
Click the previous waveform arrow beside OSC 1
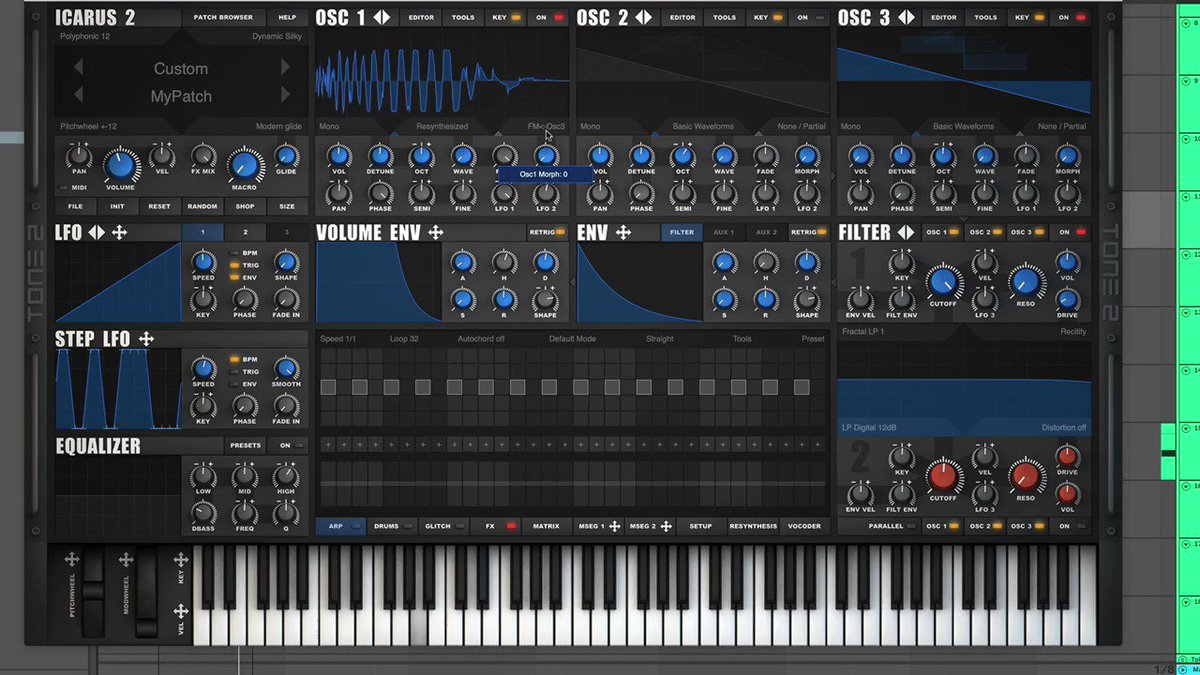[377, 17]
